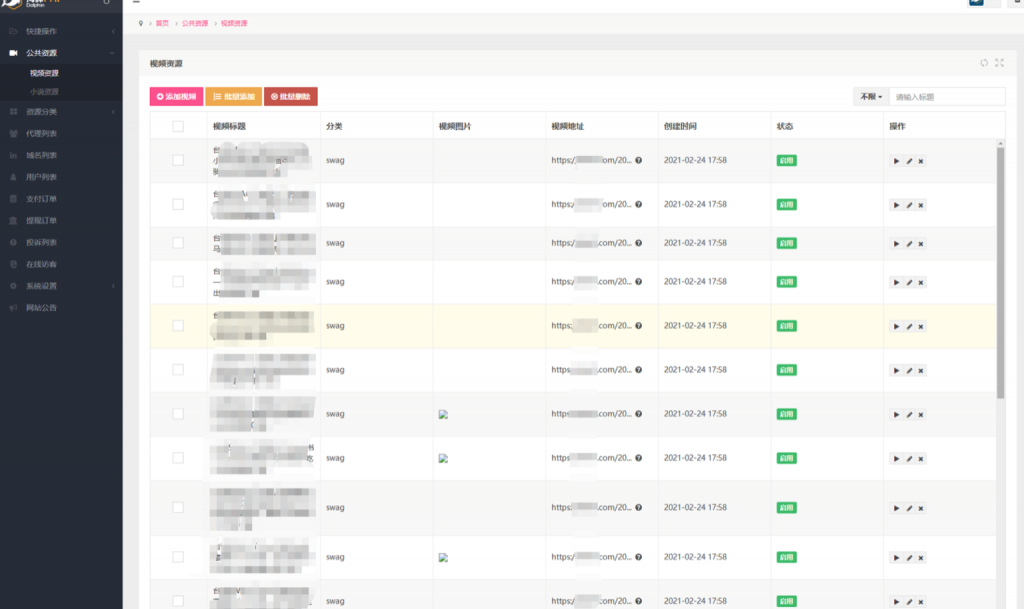Play the video in the first row
Viewport: 1024px width, 609px height.
896,161
